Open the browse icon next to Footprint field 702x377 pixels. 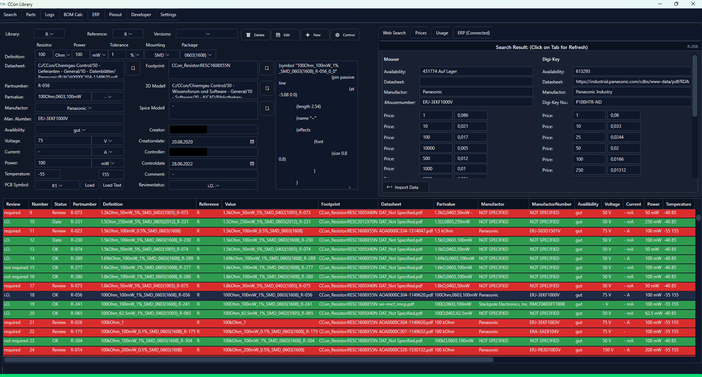point(267,69)
